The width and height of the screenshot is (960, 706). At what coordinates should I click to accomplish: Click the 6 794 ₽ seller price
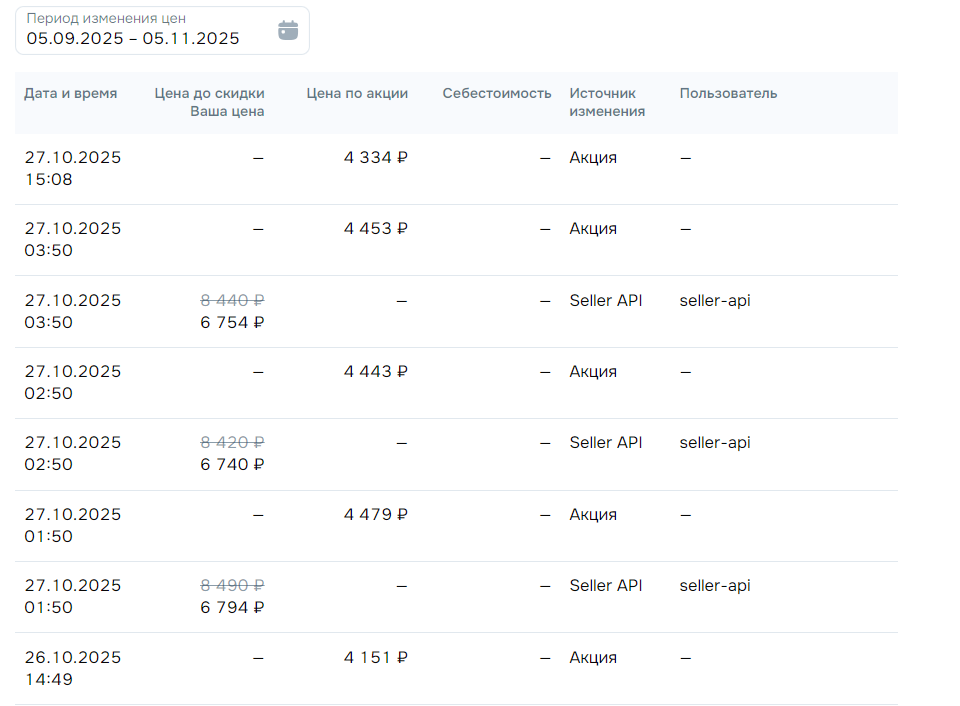point(232,608)
